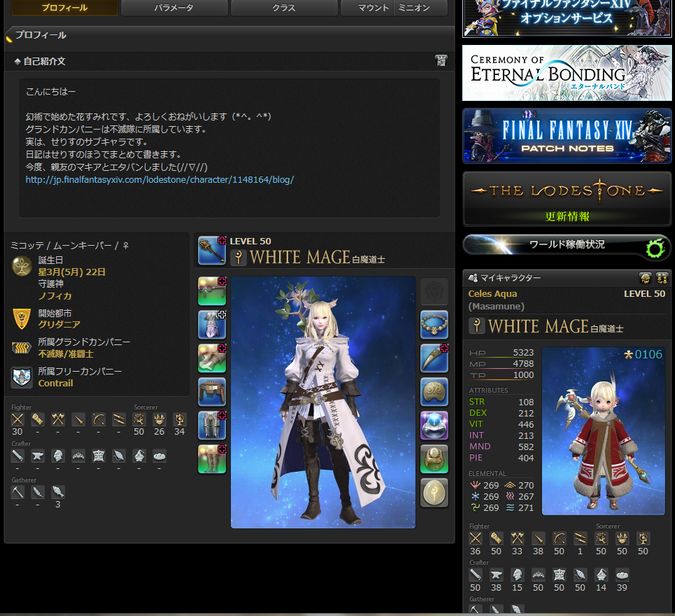Select the body armor slot icon
The height and width of the screenshot is (616, 675).
212,325
